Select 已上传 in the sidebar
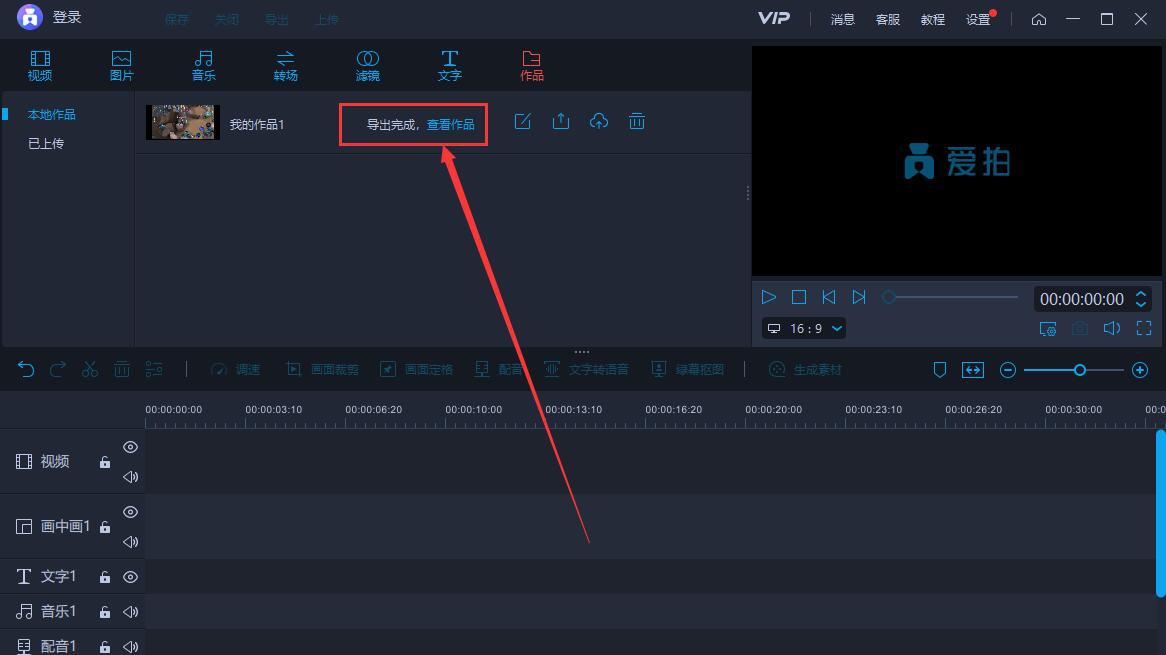The width and height of the screenshot is (1166, 655). [x=46, y=143]
